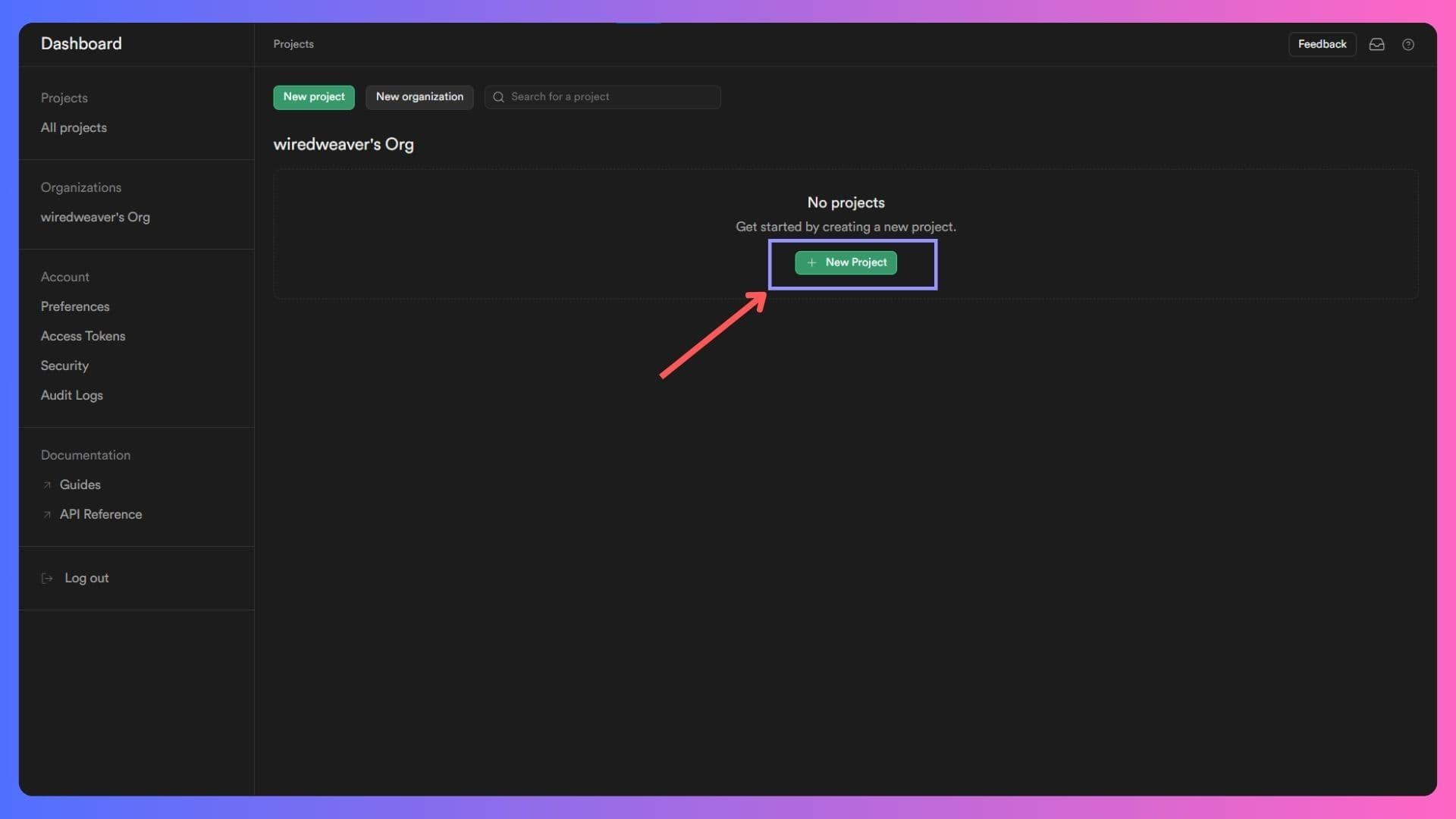This screenshot has width=1456, height=819.
Task: Click the wiredweaver's Org heading
Action: click(x=344, y=144)
